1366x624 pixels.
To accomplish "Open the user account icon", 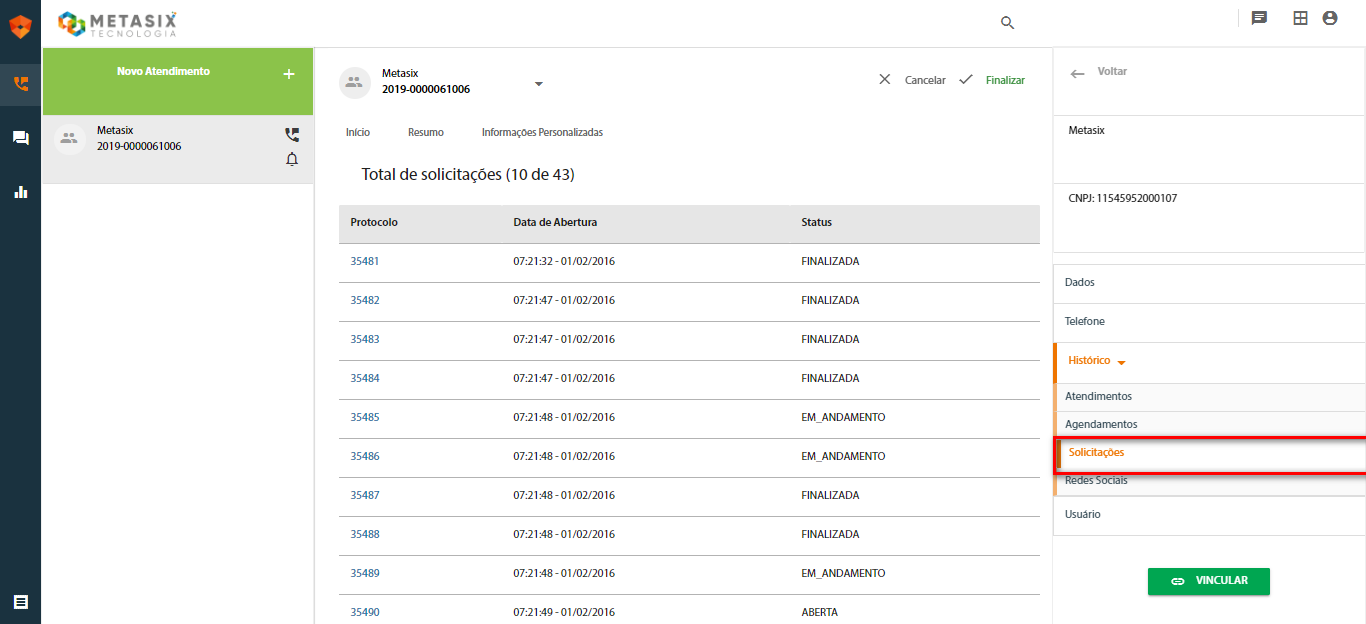I will pyautogui.click(x=1330, y=18).
